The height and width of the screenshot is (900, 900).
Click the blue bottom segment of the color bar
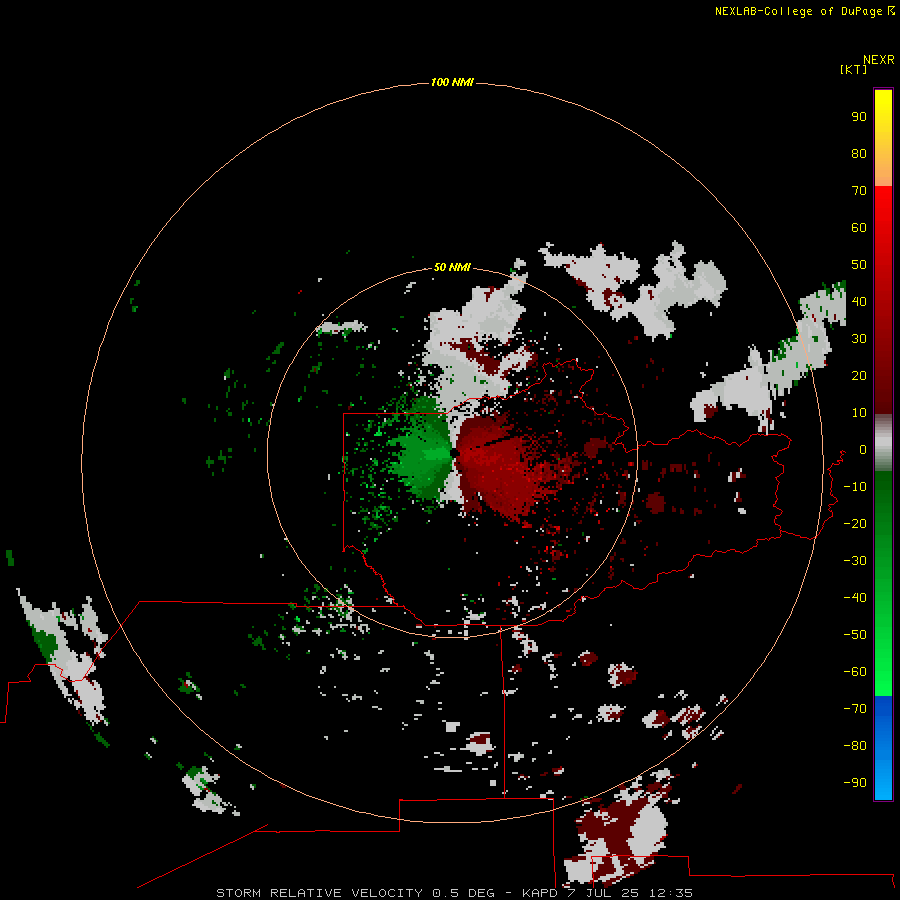(x=883, y=748)
